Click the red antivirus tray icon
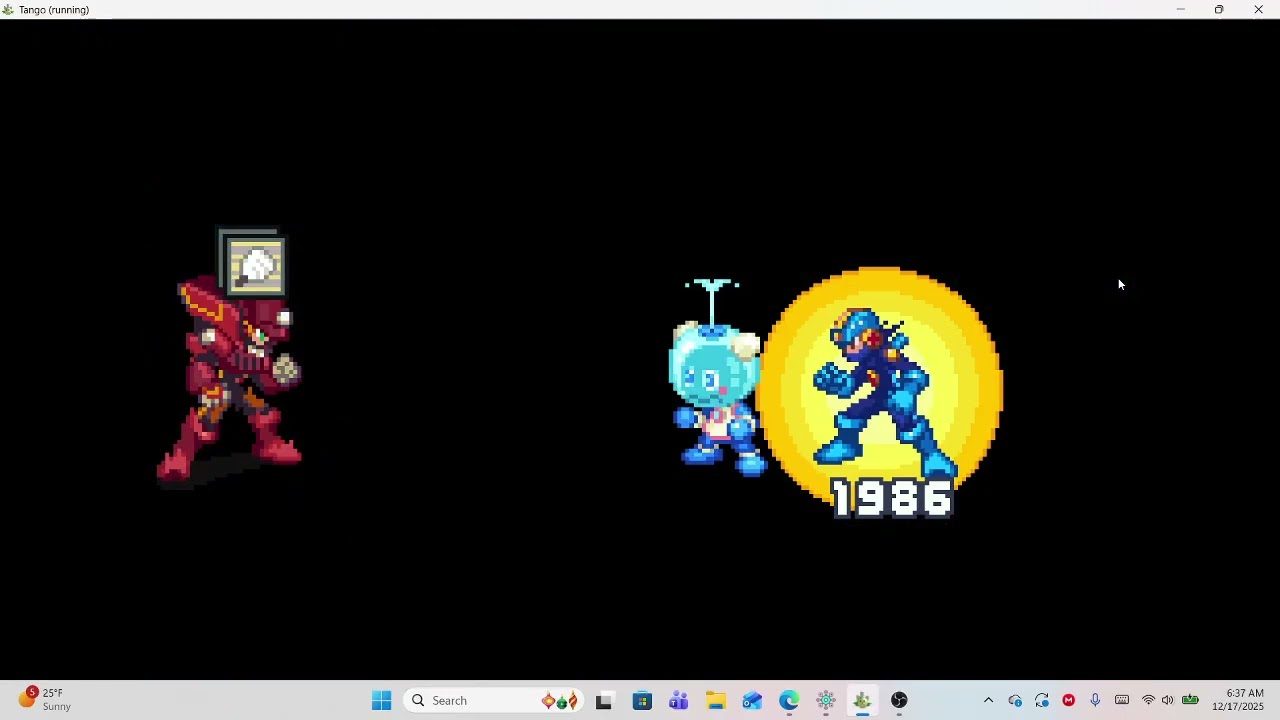Image resolution: width=1280 pixels, height=720 pixels. click(1069, 701)
